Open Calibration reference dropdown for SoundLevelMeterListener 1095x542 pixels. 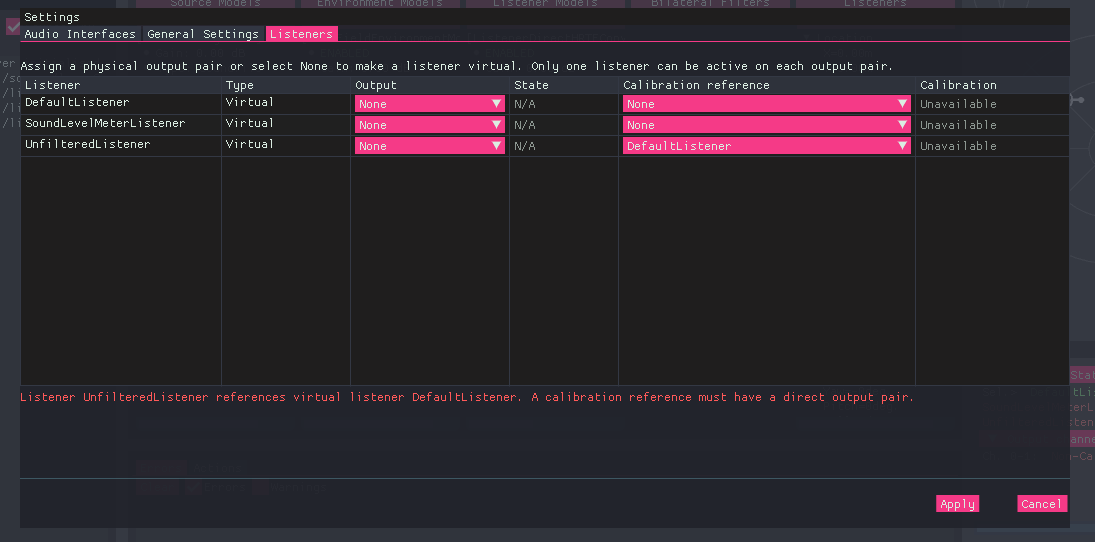point(767,125)
